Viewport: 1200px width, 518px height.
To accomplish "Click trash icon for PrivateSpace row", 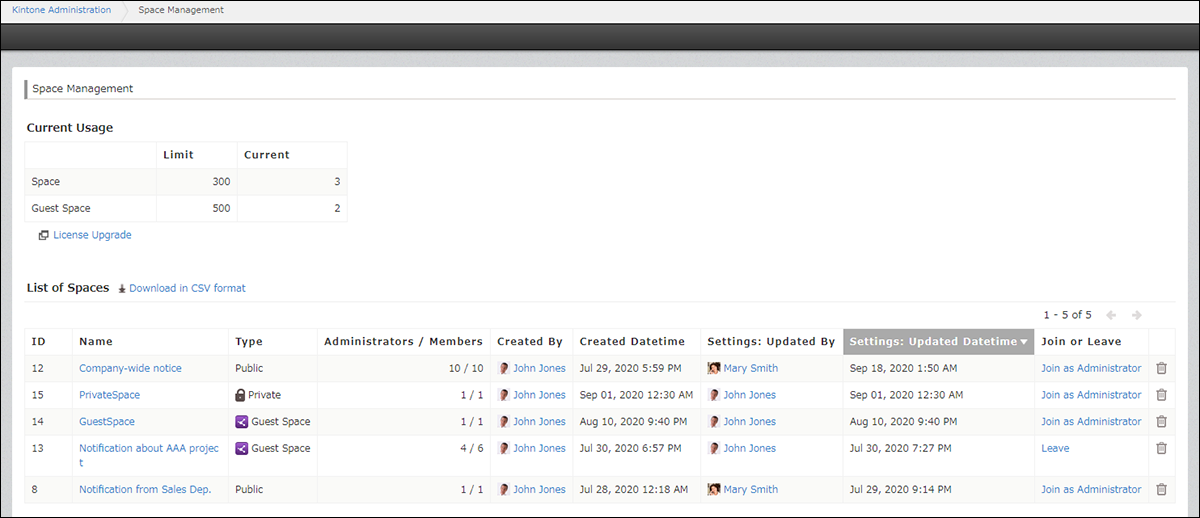I will point(1161,395).
